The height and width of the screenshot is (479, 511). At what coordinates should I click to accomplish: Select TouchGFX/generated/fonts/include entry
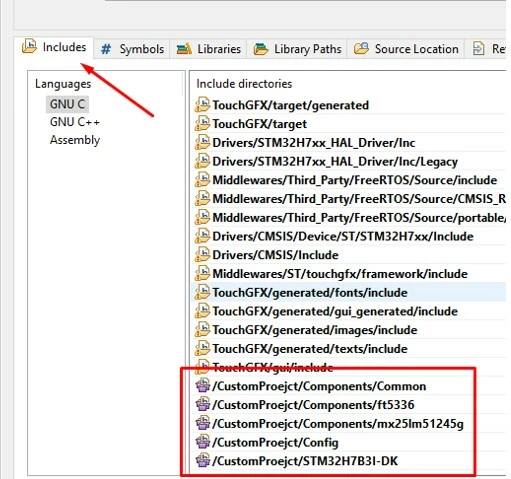(349, 292)
